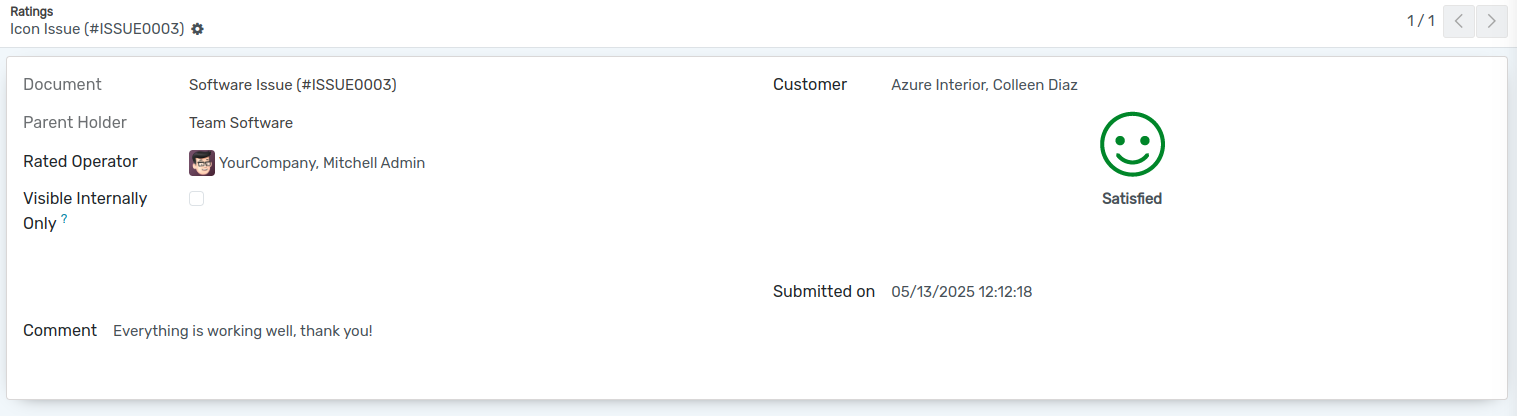The height and width of the screenshot is (416, 1517).
Task: Click the Document field label
Action: coord(62,85)
